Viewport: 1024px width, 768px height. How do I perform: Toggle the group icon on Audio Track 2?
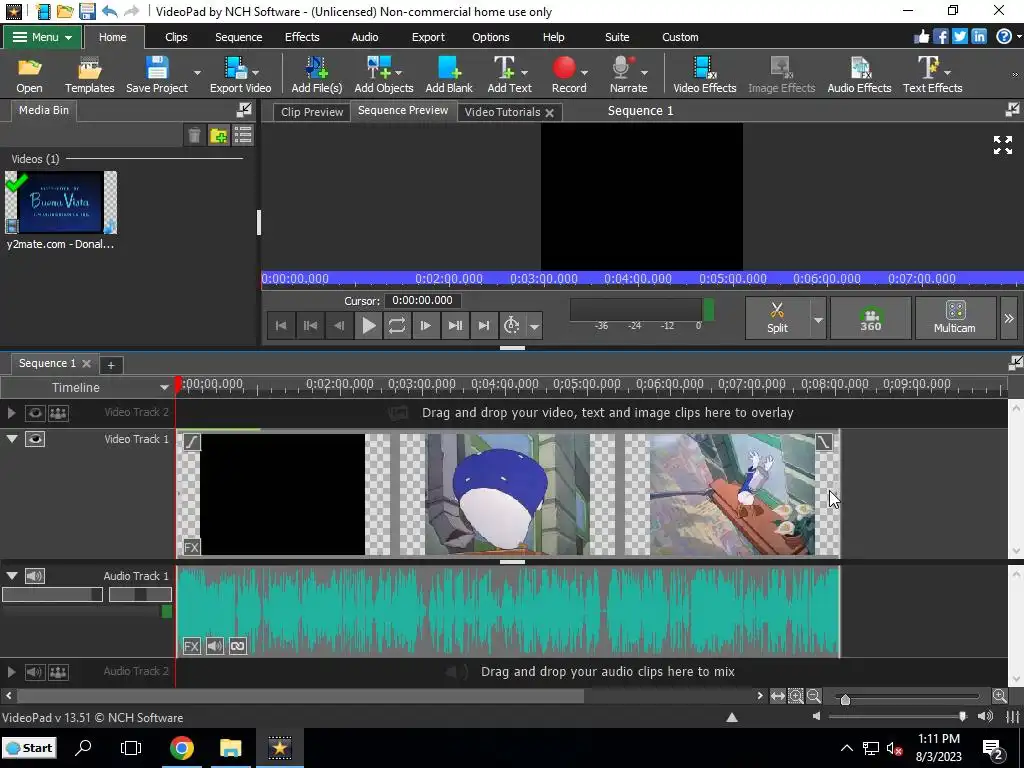coord(58,671)
